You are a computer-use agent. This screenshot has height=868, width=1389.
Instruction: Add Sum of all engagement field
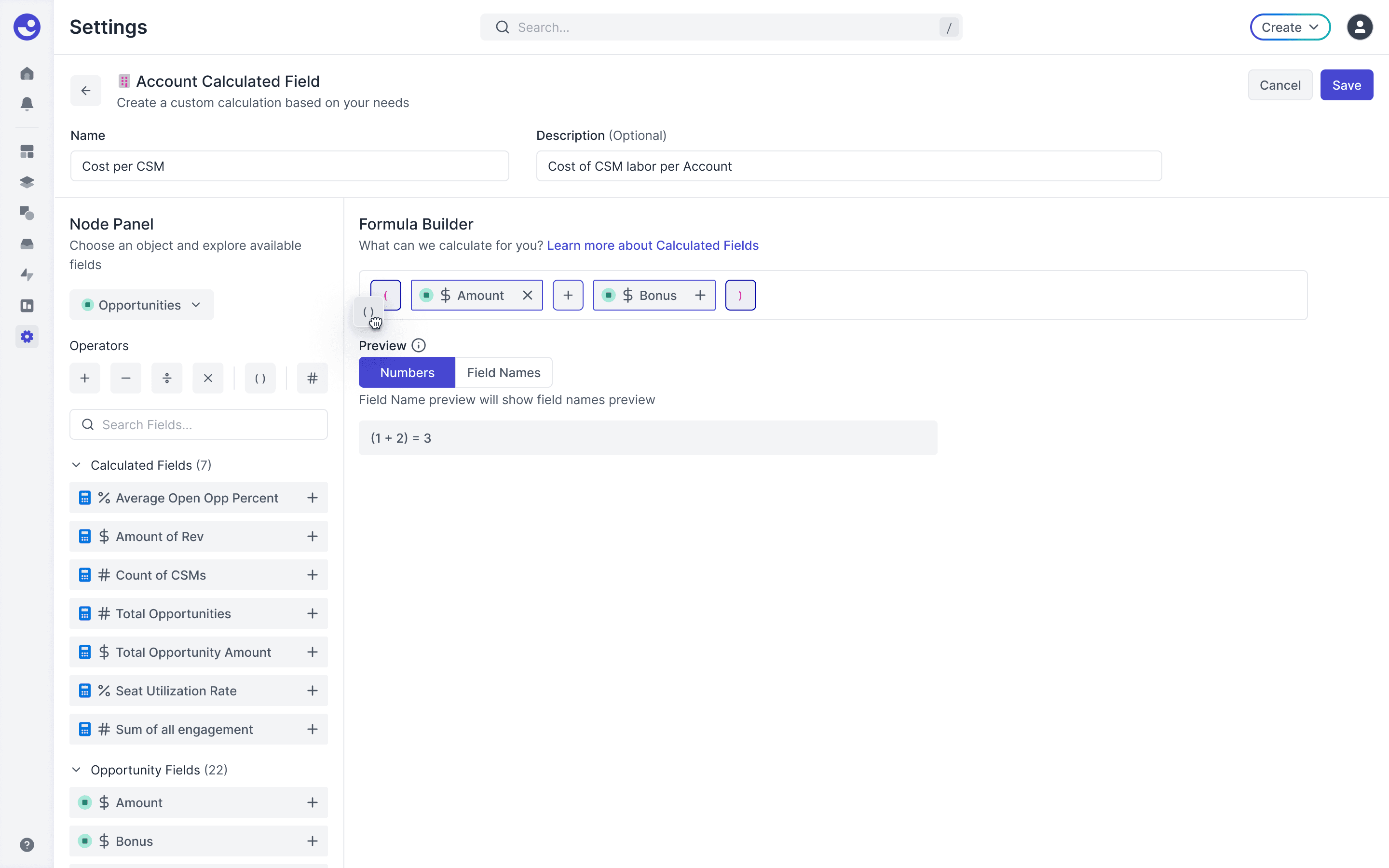[x=312, y=729]
